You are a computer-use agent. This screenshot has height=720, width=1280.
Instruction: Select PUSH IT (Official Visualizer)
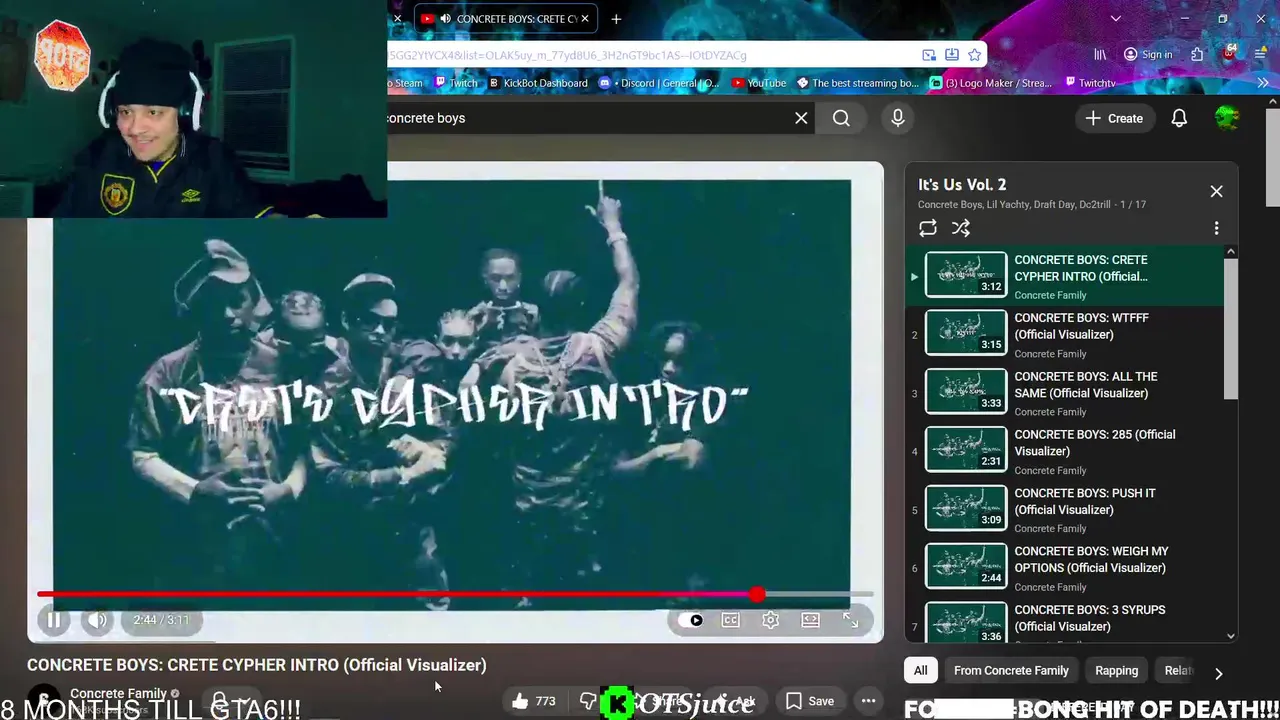coord(1064,510)
